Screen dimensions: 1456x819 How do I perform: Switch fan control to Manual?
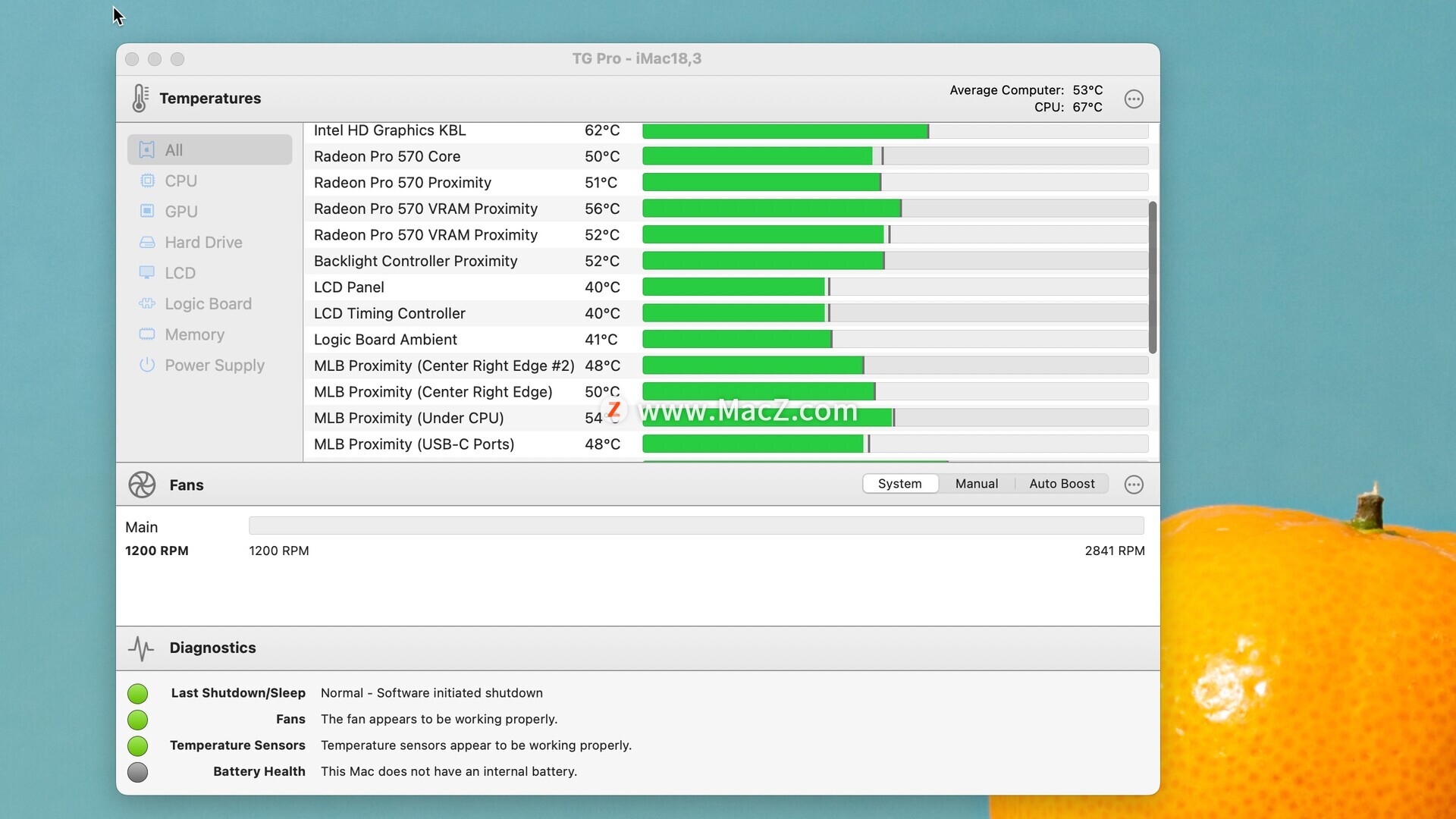(x=977, y=484)
